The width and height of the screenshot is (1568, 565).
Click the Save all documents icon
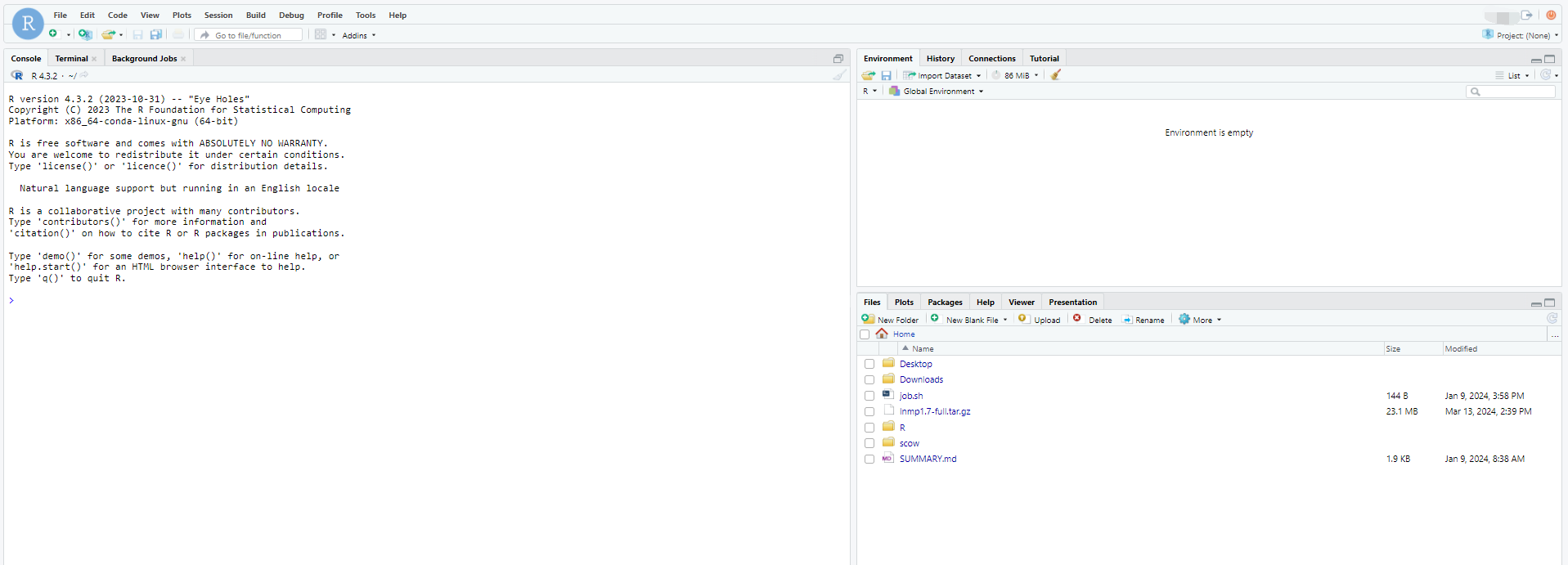tap(156, 34)
